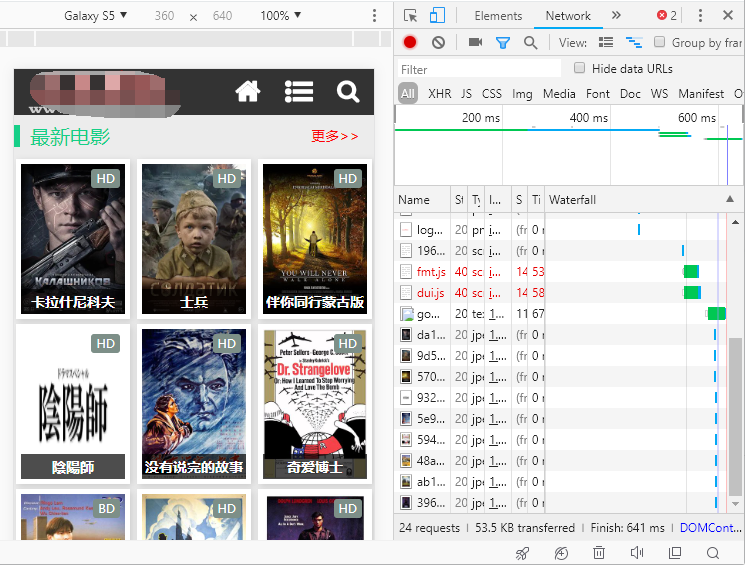The height and width of the screenshot is (565, 745).
Task: Open the Galaxy S5 device dropdown
Action: coord(96,16)
